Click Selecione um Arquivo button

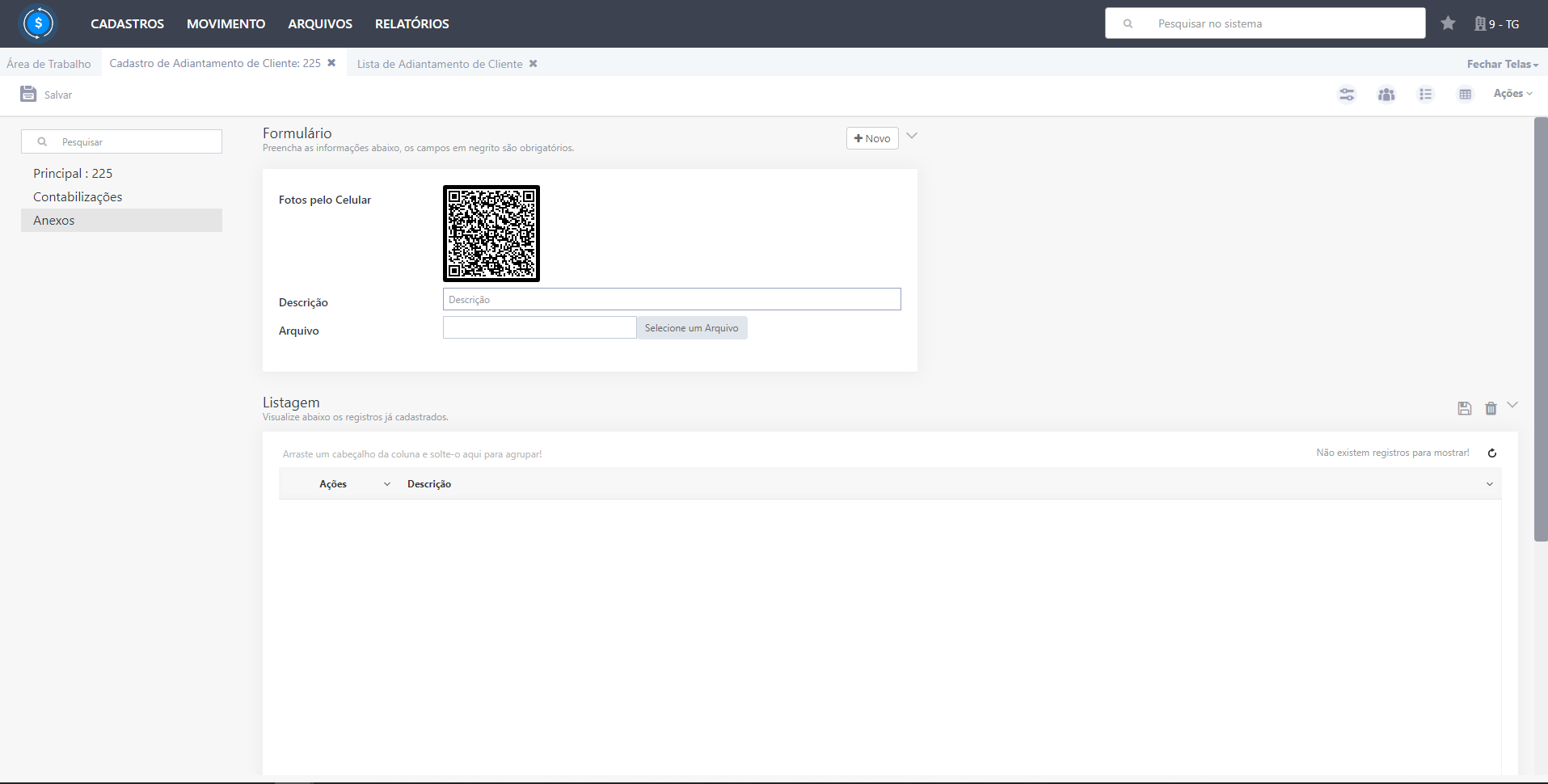pyautogui.click(x=692, y=327)
